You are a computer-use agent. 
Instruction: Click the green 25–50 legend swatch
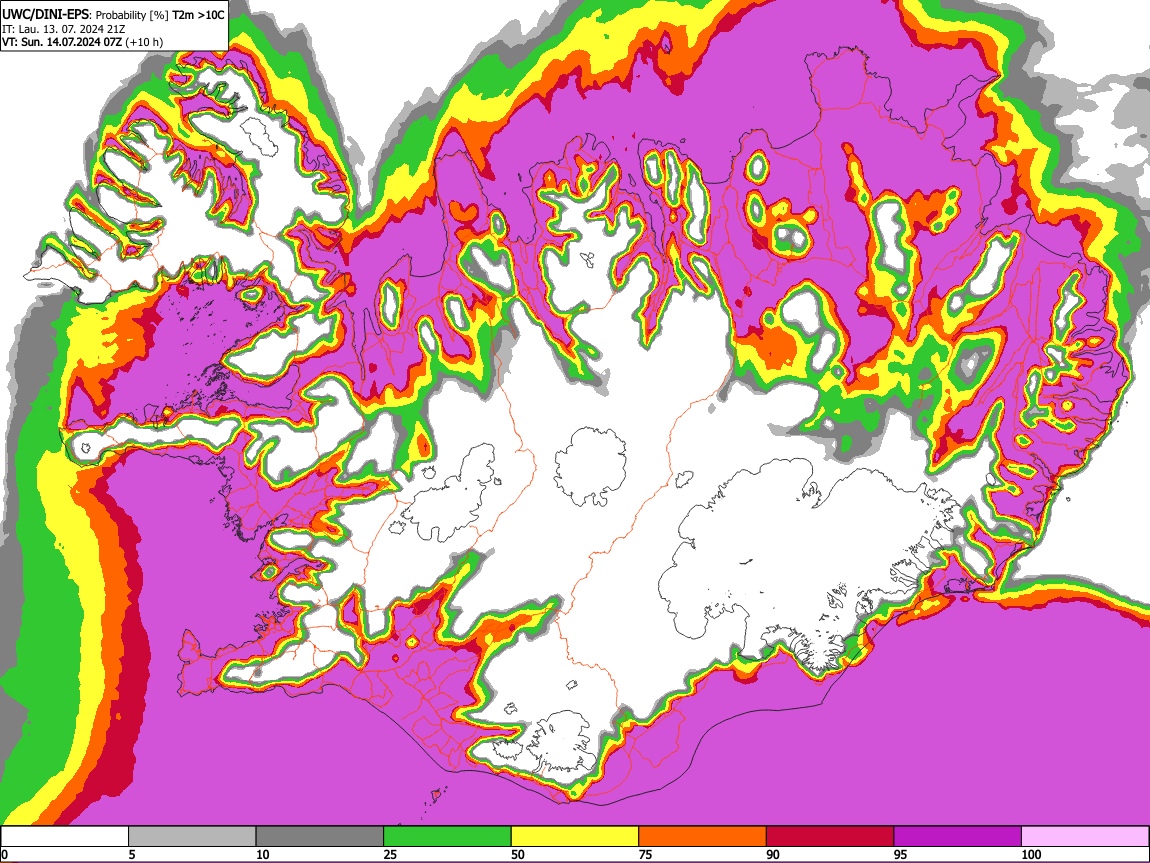point(447,837)
